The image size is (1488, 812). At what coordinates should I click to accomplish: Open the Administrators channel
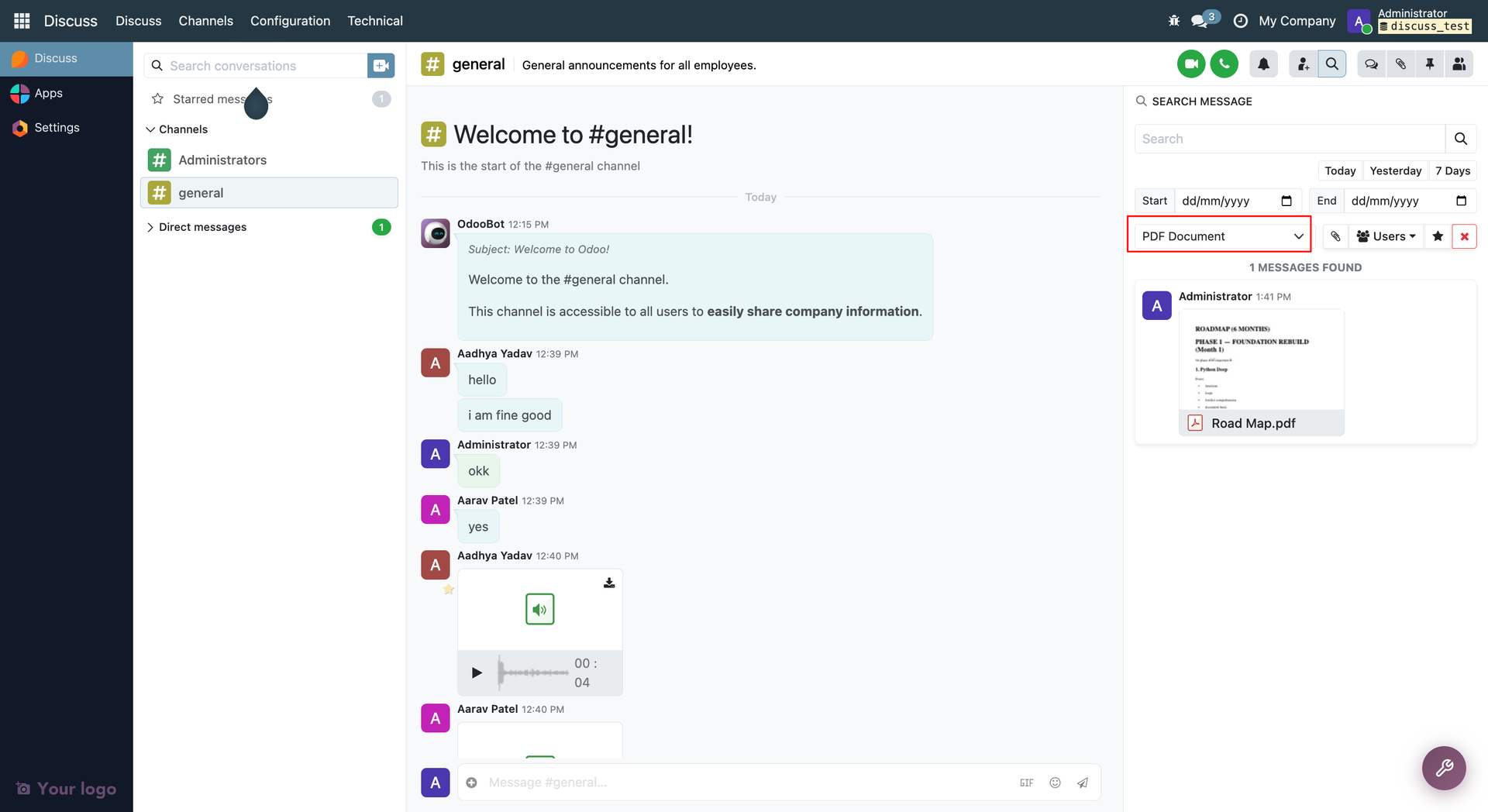point(269,160)
